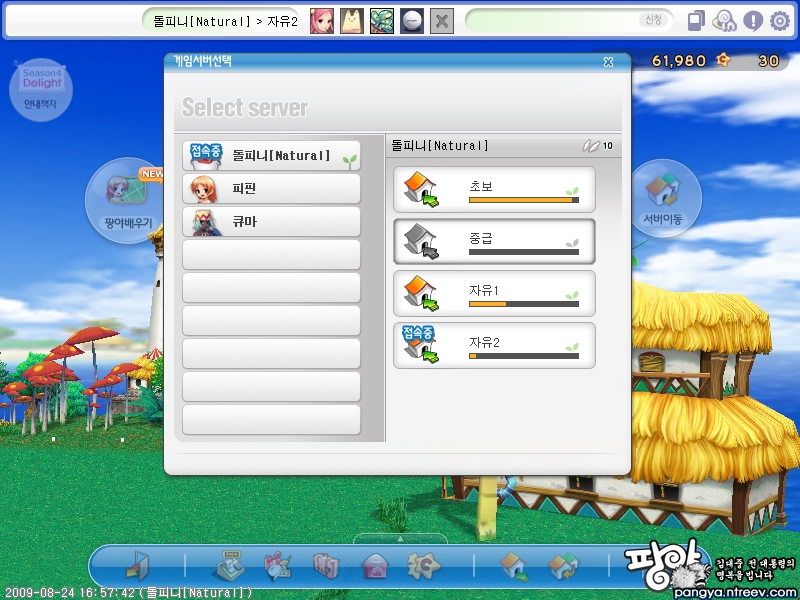The image size is (800, 600).
Task: Click the 자유1 channel occupancy bar
Action: tap(524, 304)
